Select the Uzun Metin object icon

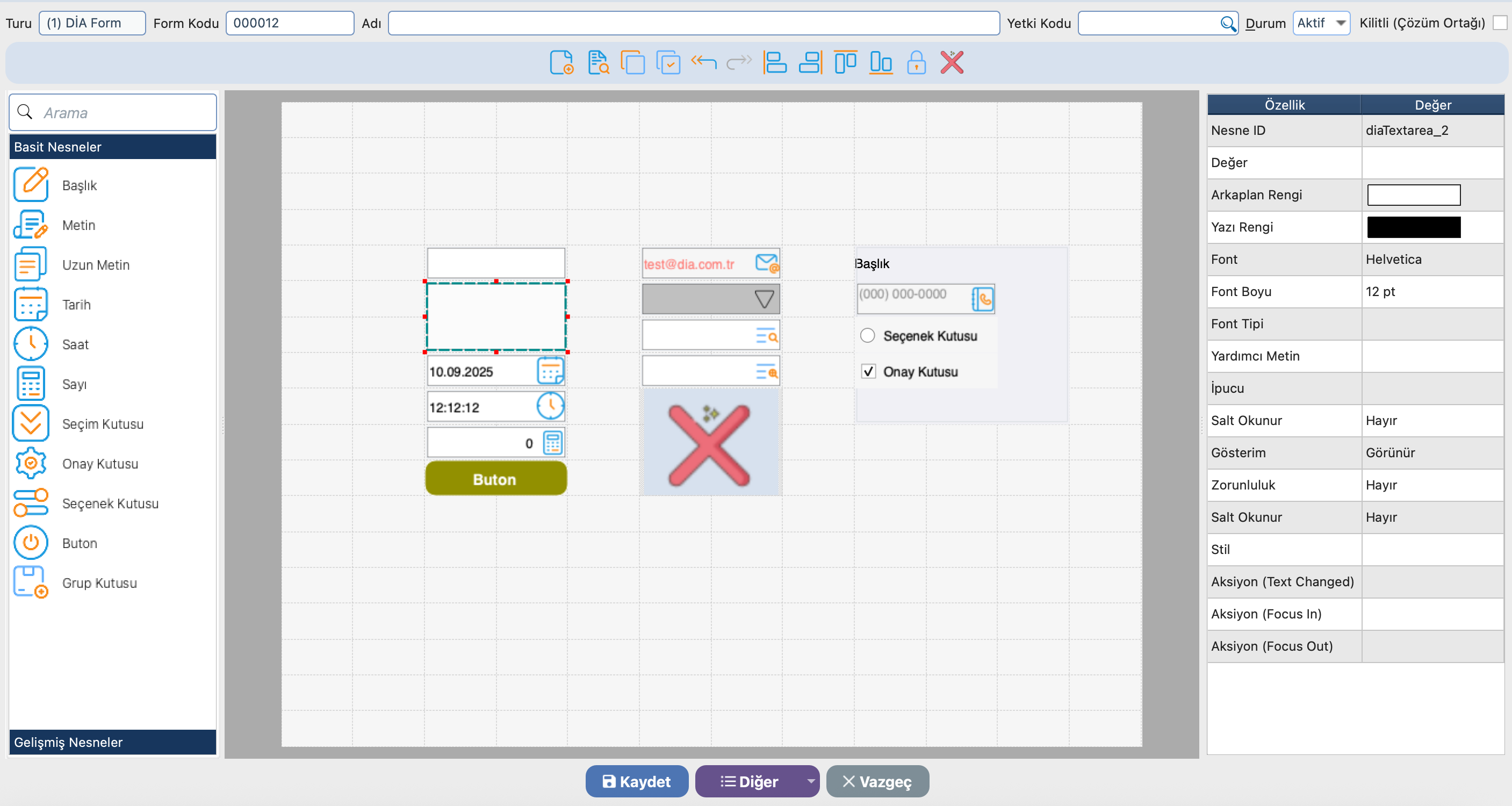(31, 265)
